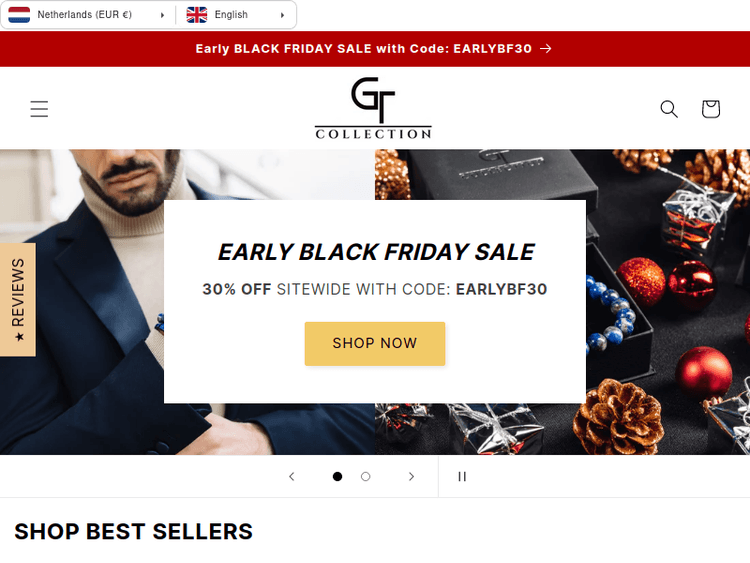Viewport: 750px width, 563px height.
Task: Click the EARLY BLACK FRIDAY SALE heading
Action: 376,252
